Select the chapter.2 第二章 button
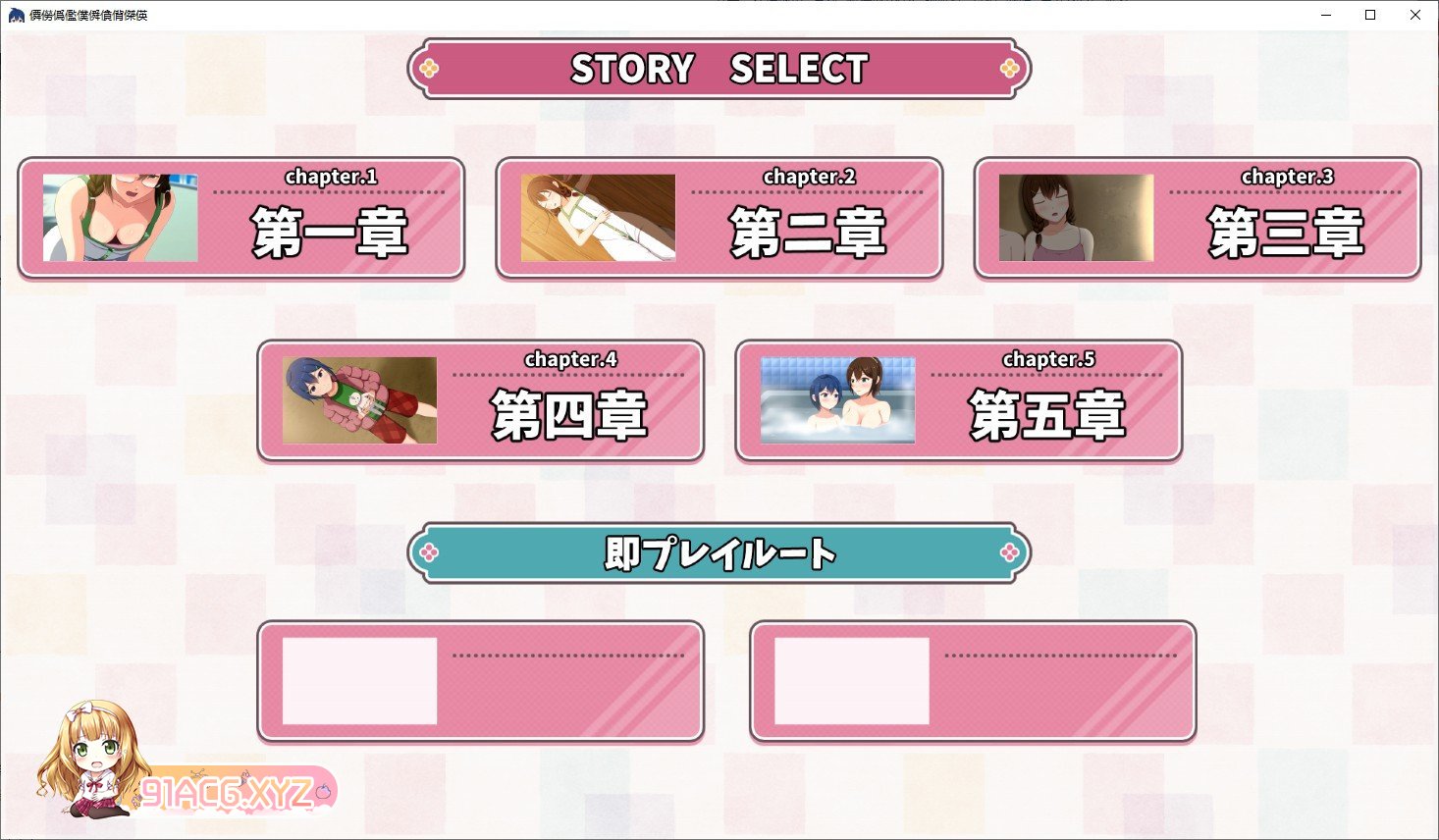 [719, 218]
